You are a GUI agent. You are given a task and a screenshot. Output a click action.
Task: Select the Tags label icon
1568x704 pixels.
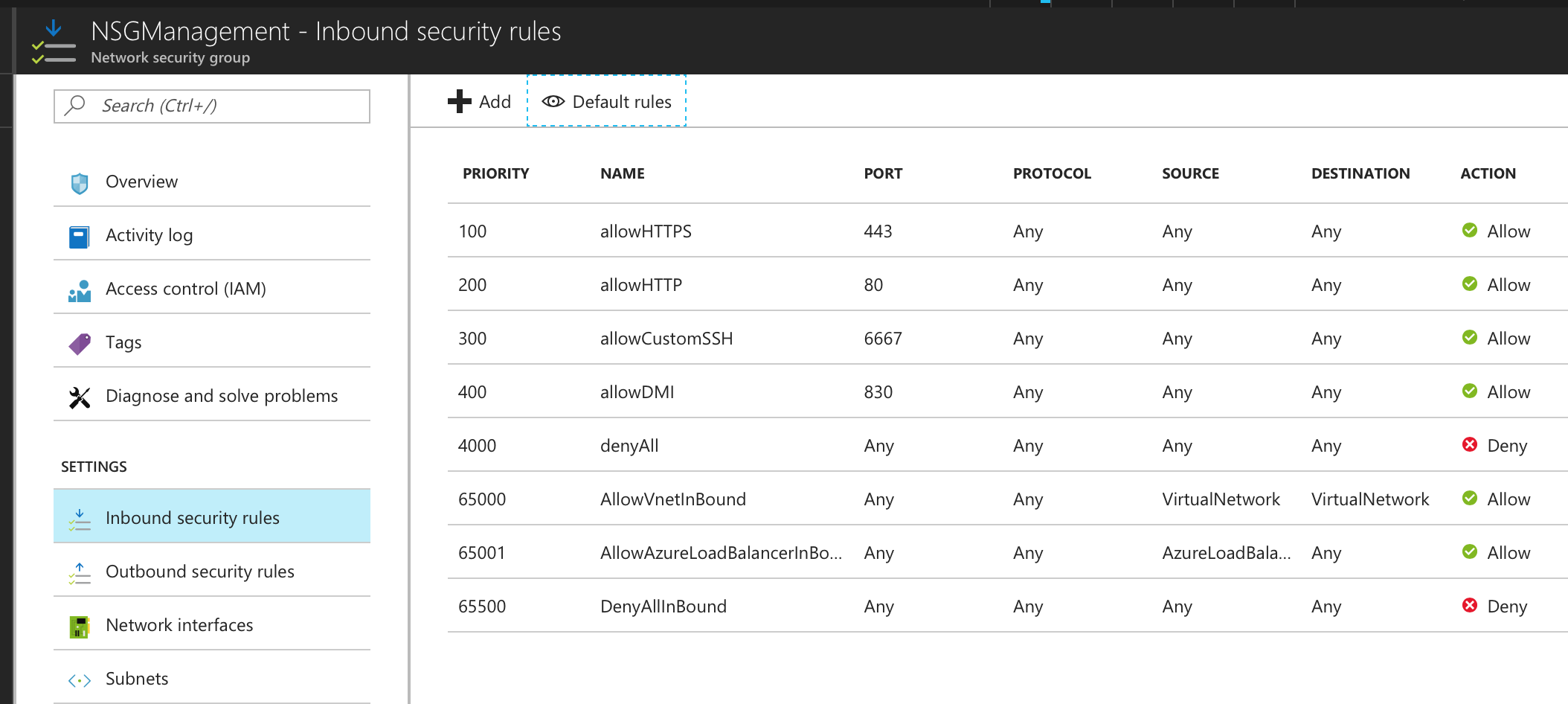[80, 342]
